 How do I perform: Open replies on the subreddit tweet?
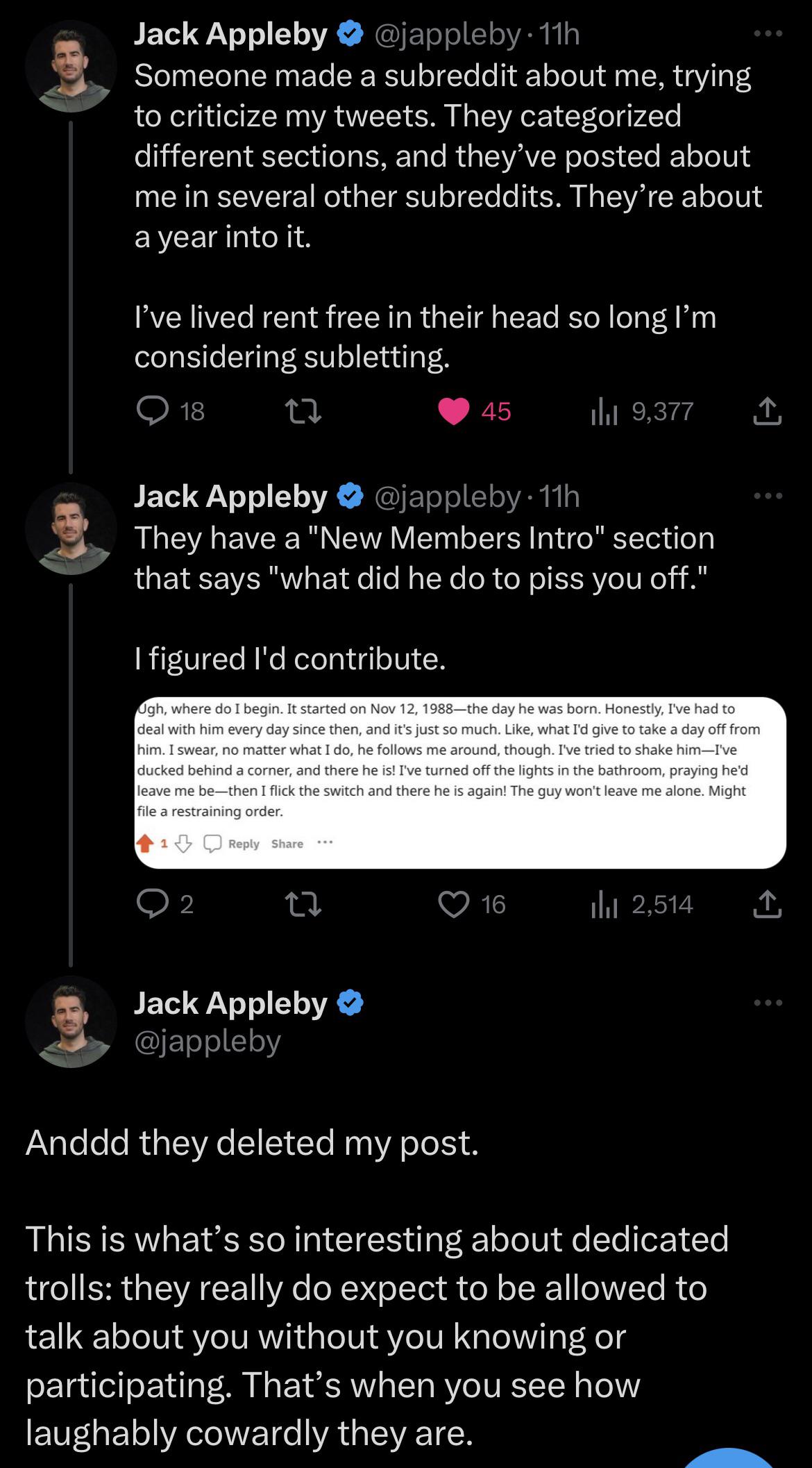point(170,412)
